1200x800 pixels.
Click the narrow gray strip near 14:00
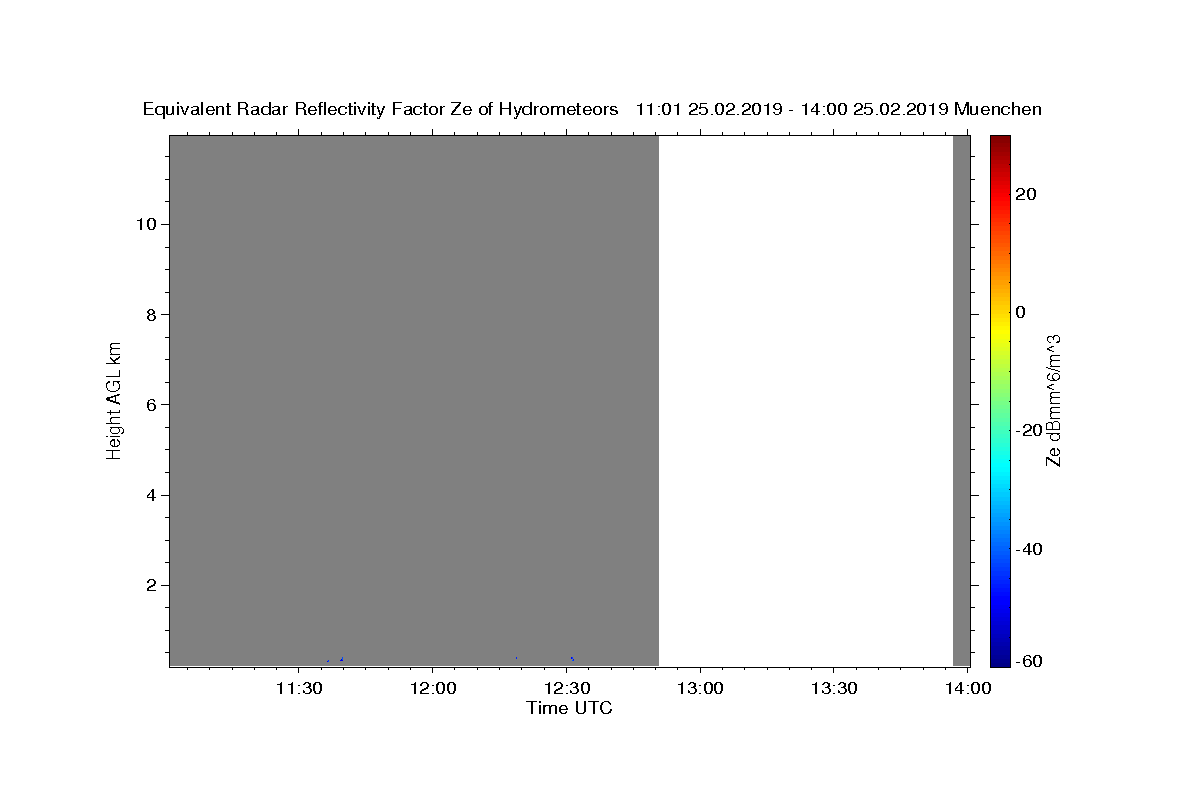pyautogui.click(x=962, y=400)
